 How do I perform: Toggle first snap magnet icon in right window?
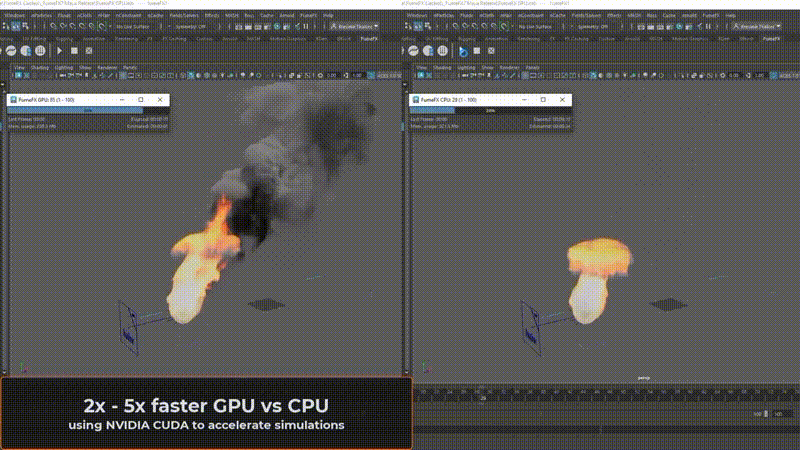coord(455,26)
